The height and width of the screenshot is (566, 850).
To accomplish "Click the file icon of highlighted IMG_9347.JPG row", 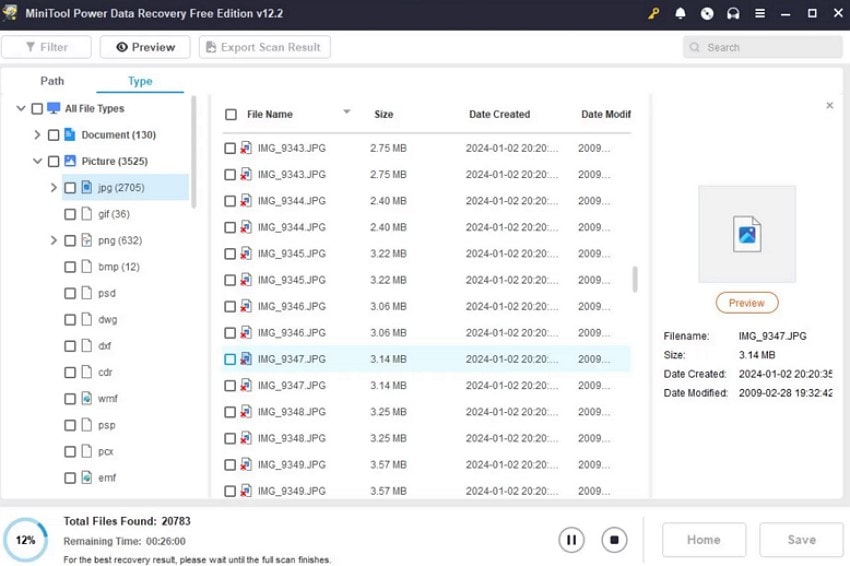I will click(246, 359).
